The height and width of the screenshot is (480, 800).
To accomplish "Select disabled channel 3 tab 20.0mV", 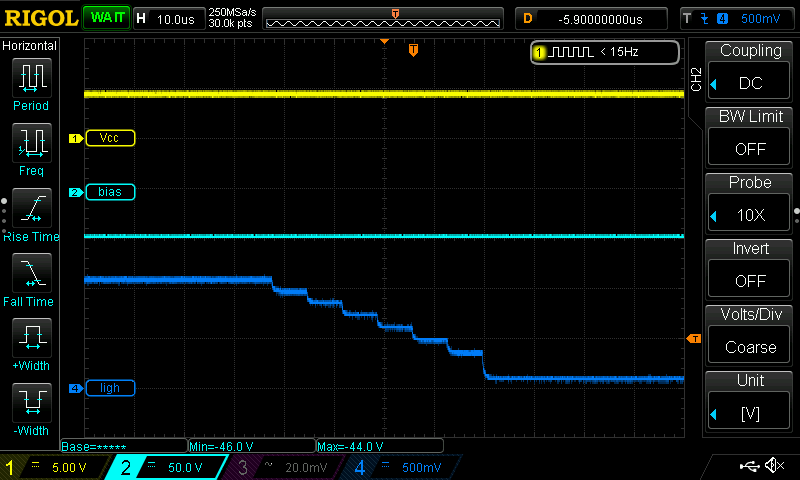I will pyautogui.click(x=283, y=467).
